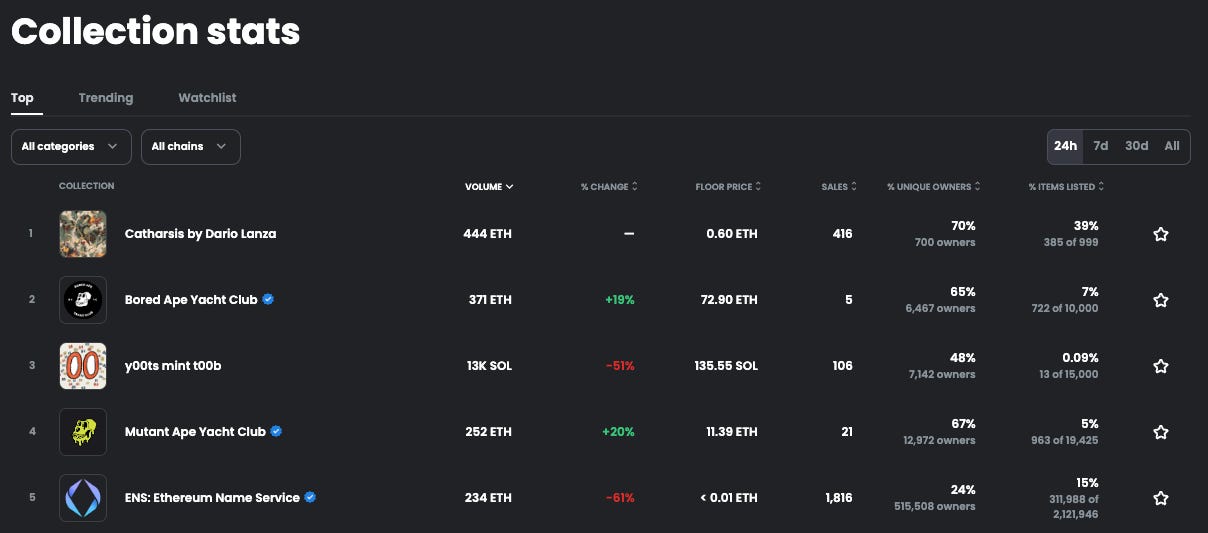Open Bored Ape Yacht Club logo thumbnail
This screenshot has width=1208, height=533.
pyautogui.click(x=83, y=300)
